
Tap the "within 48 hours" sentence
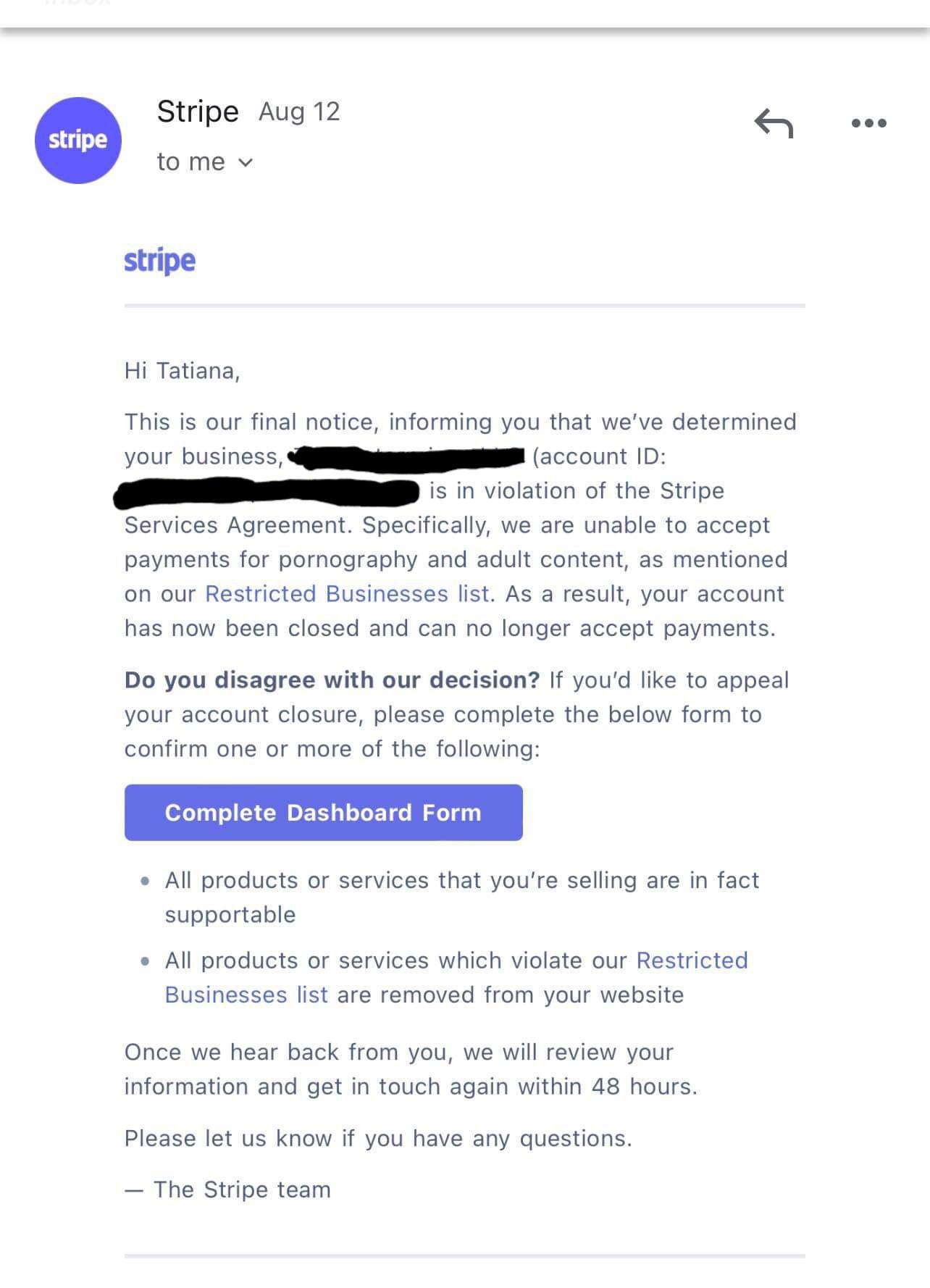pyautogui.click(x=411, y=1069)
